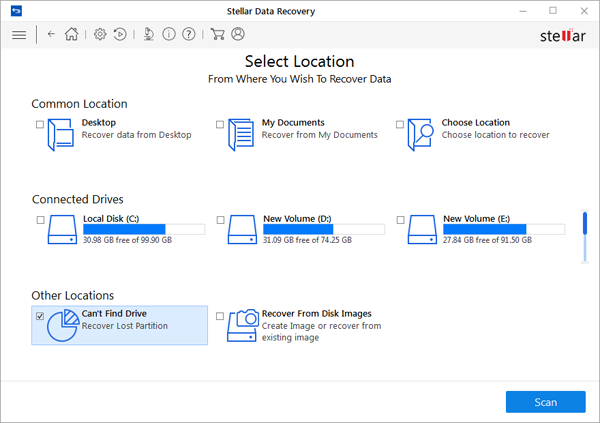The height and width of the screenshot is (423, 600).
Task: Click the Connected Drives scrollbar
Action: click(585, 237)
